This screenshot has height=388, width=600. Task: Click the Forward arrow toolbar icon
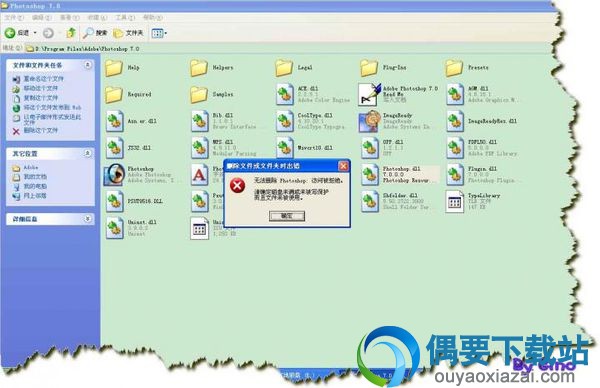point(48,33)
